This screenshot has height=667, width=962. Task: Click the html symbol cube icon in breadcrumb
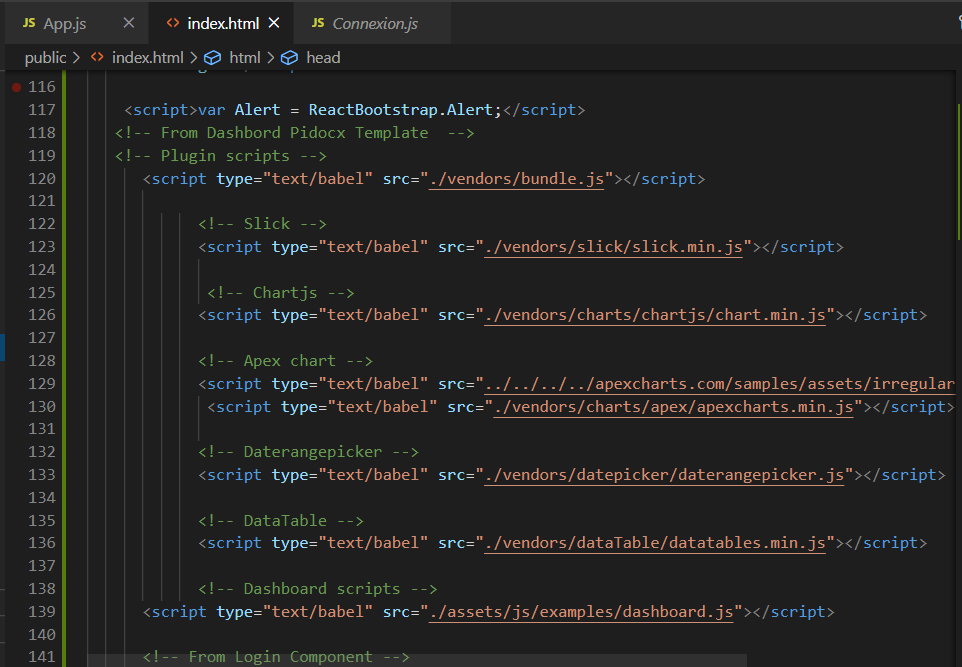tap(212, 58)
